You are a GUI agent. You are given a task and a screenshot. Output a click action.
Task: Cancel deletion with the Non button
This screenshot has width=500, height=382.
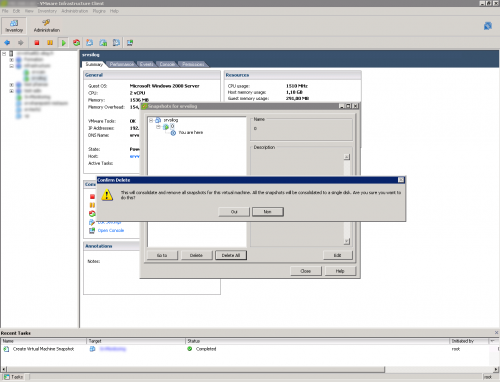(268, 212)
